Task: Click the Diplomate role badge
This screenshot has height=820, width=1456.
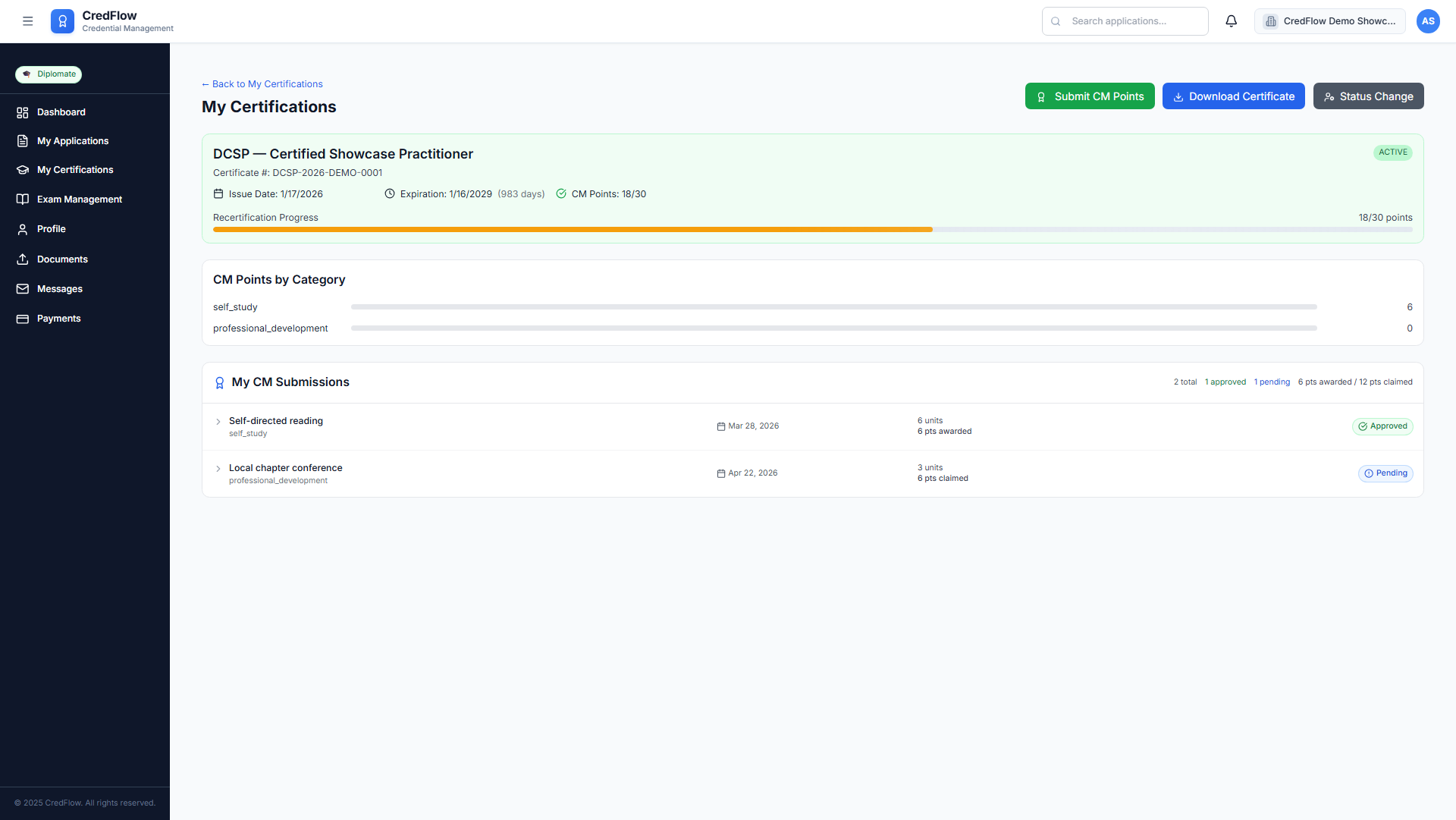Action: 49,74
